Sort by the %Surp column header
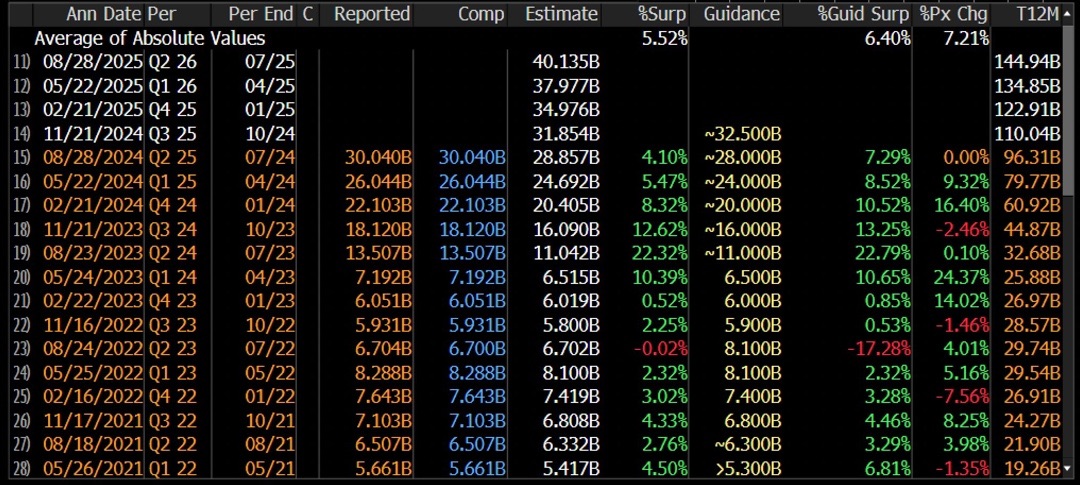This screenshot has width=1080, height=485. tap(665, 14)
